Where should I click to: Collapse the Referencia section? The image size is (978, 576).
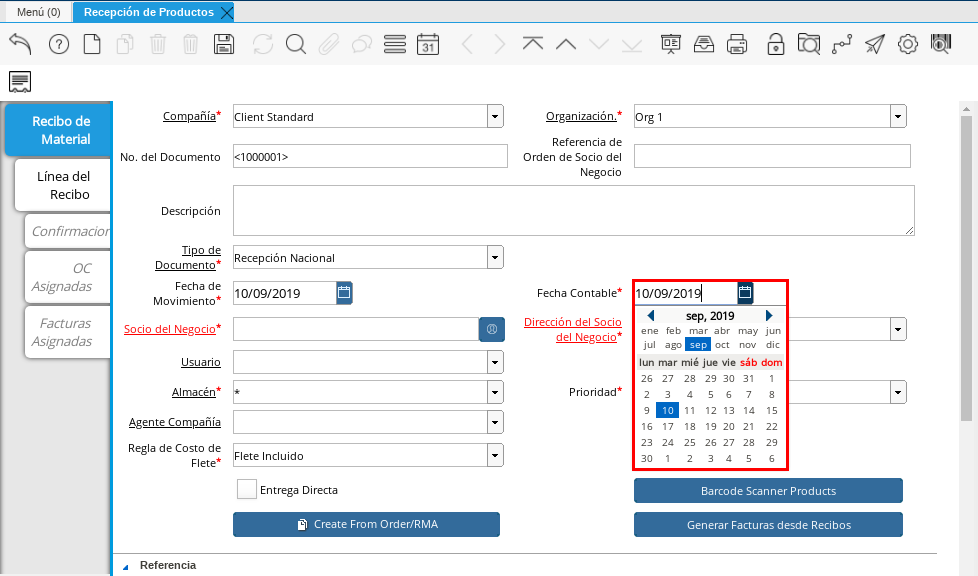click(125, 566)
